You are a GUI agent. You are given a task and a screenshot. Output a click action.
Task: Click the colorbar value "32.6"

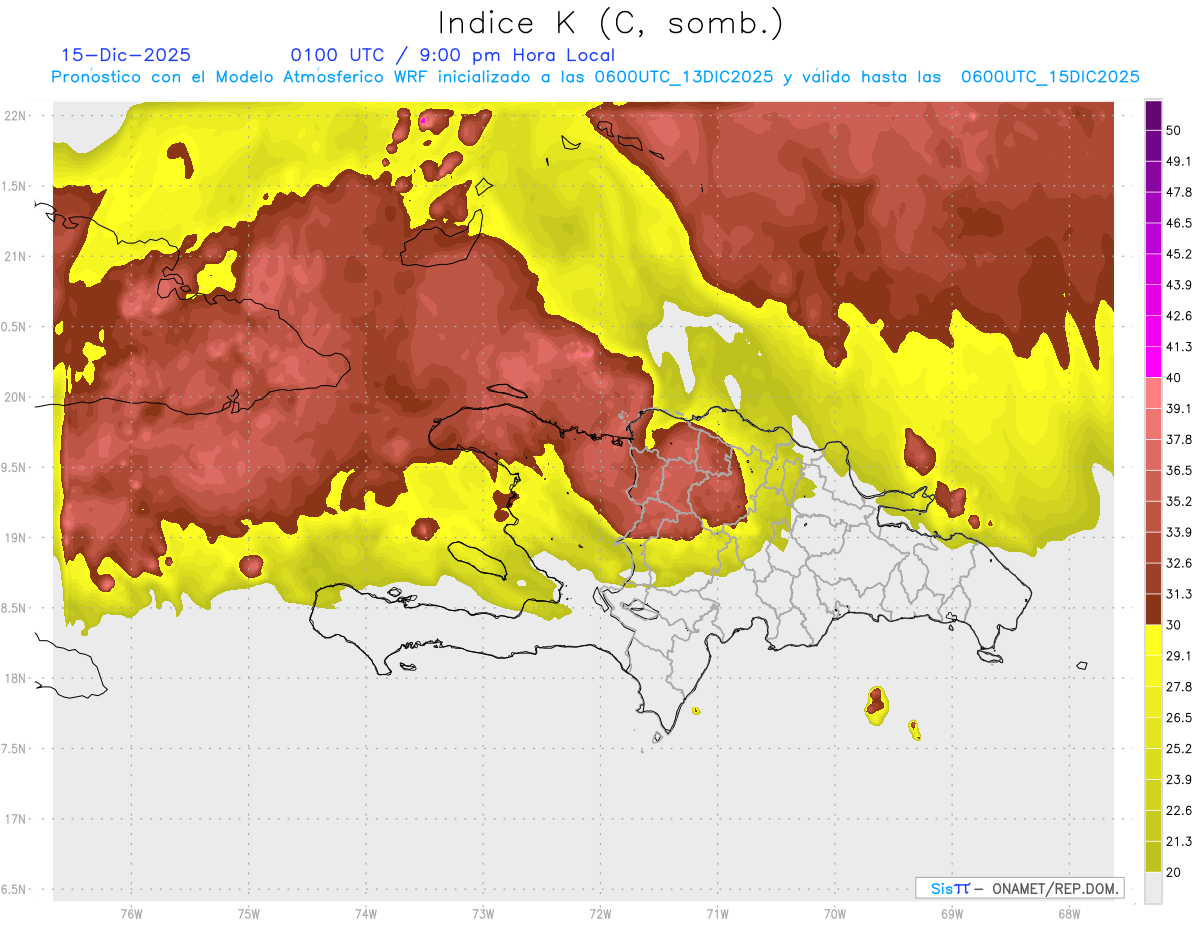(1179, 563)
